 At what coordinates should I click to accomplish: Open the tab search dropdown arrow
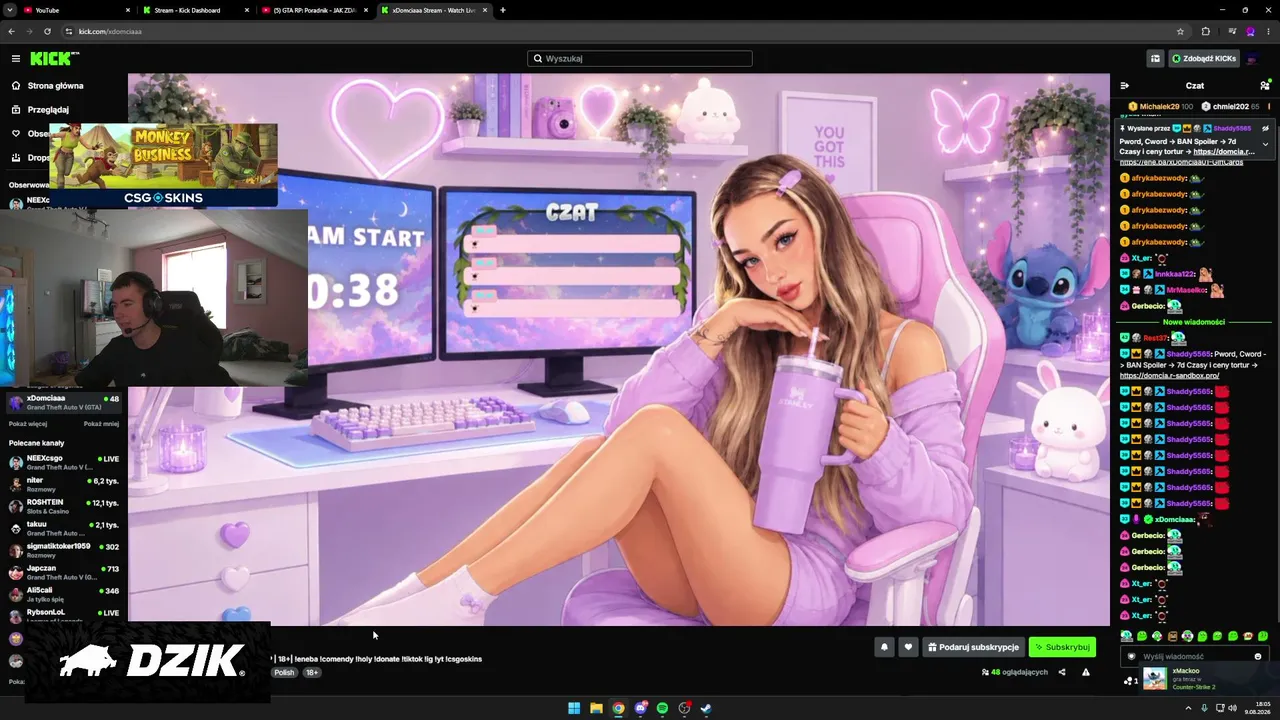(10, 10)
